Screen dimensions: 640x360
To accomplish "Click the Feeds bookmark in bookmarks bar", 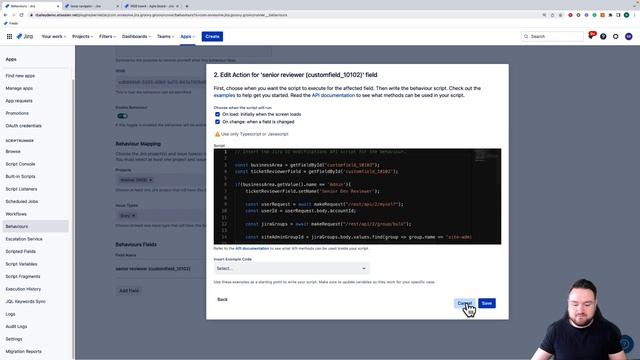I will point(11,23).
